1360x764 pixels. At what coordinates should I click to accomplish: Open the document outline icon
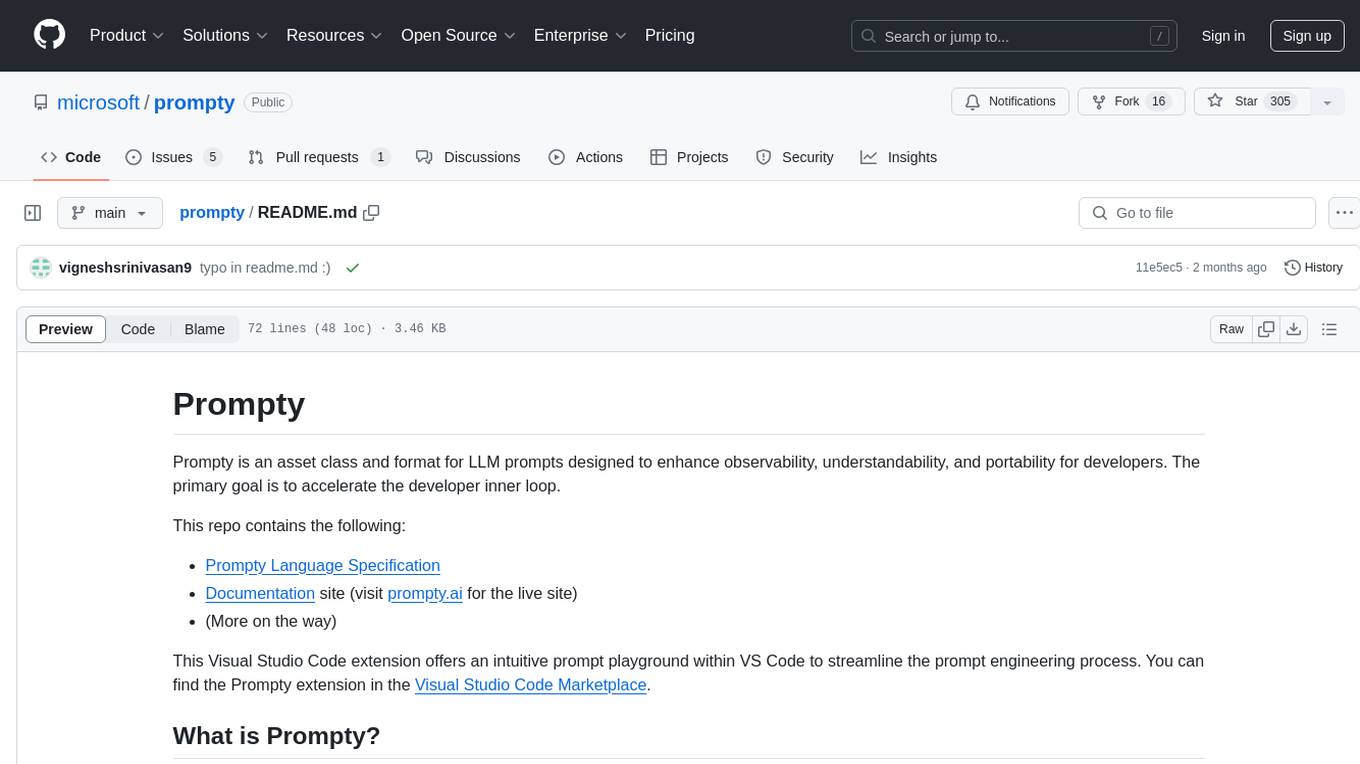tap(1329, 329)
